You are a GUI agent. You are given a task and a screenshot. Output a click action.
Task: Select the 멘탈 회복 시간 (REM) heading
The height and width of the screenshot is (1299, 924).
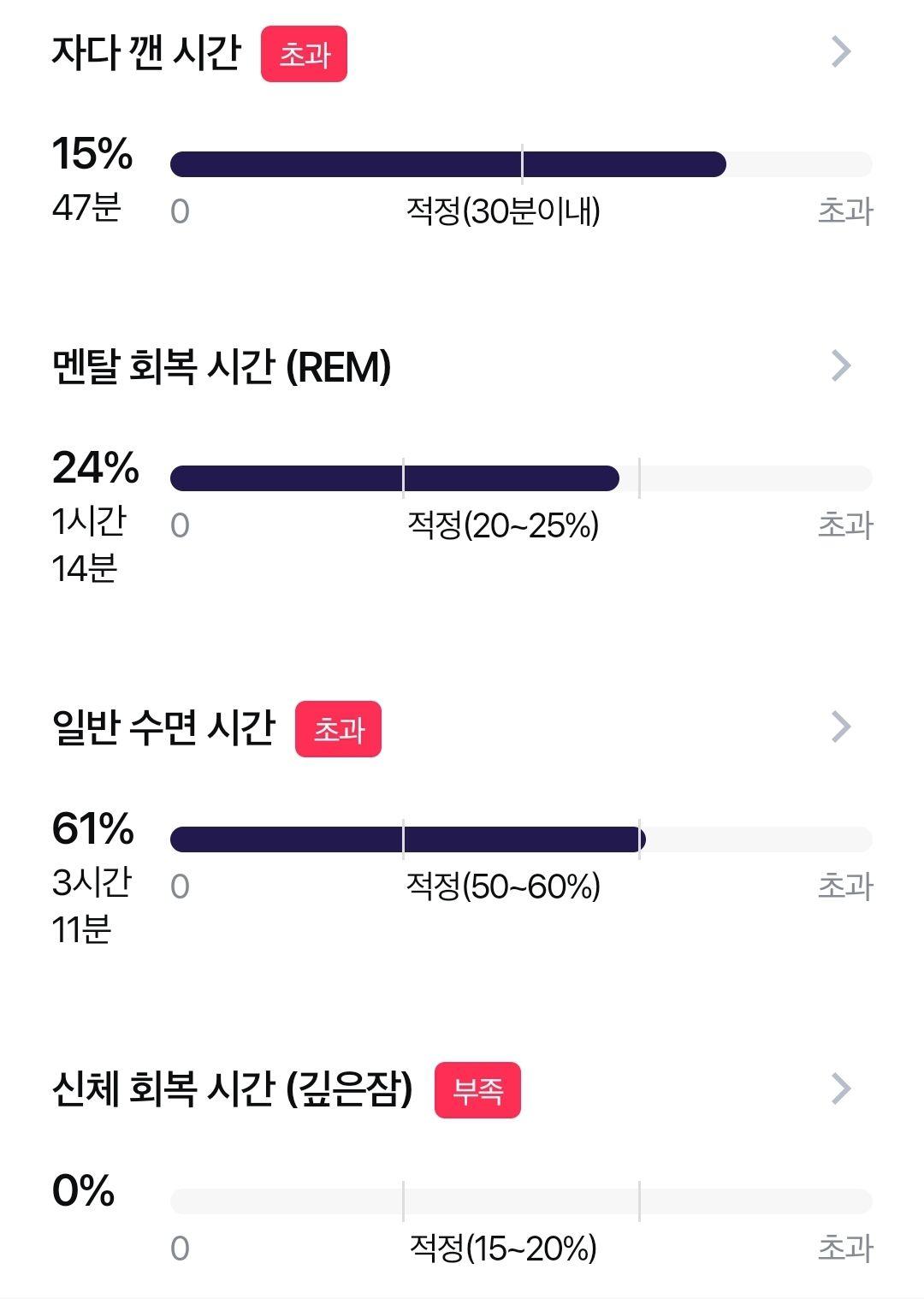click(222, 367)
